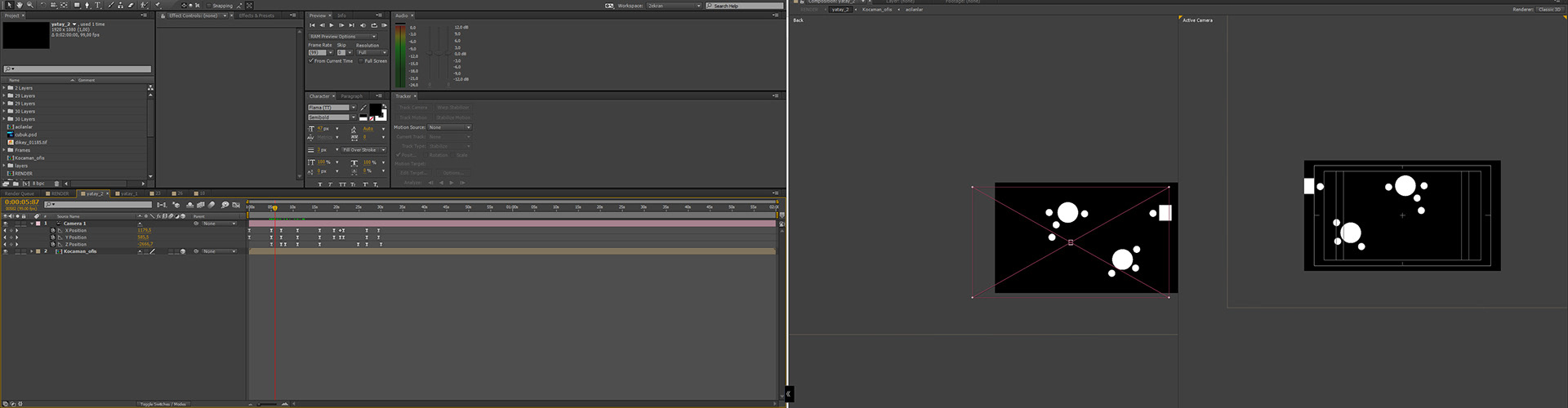Select the Pen tool
Image resolution: width=1568 pixels, height=408 pixels.
[x=87, y=5]
